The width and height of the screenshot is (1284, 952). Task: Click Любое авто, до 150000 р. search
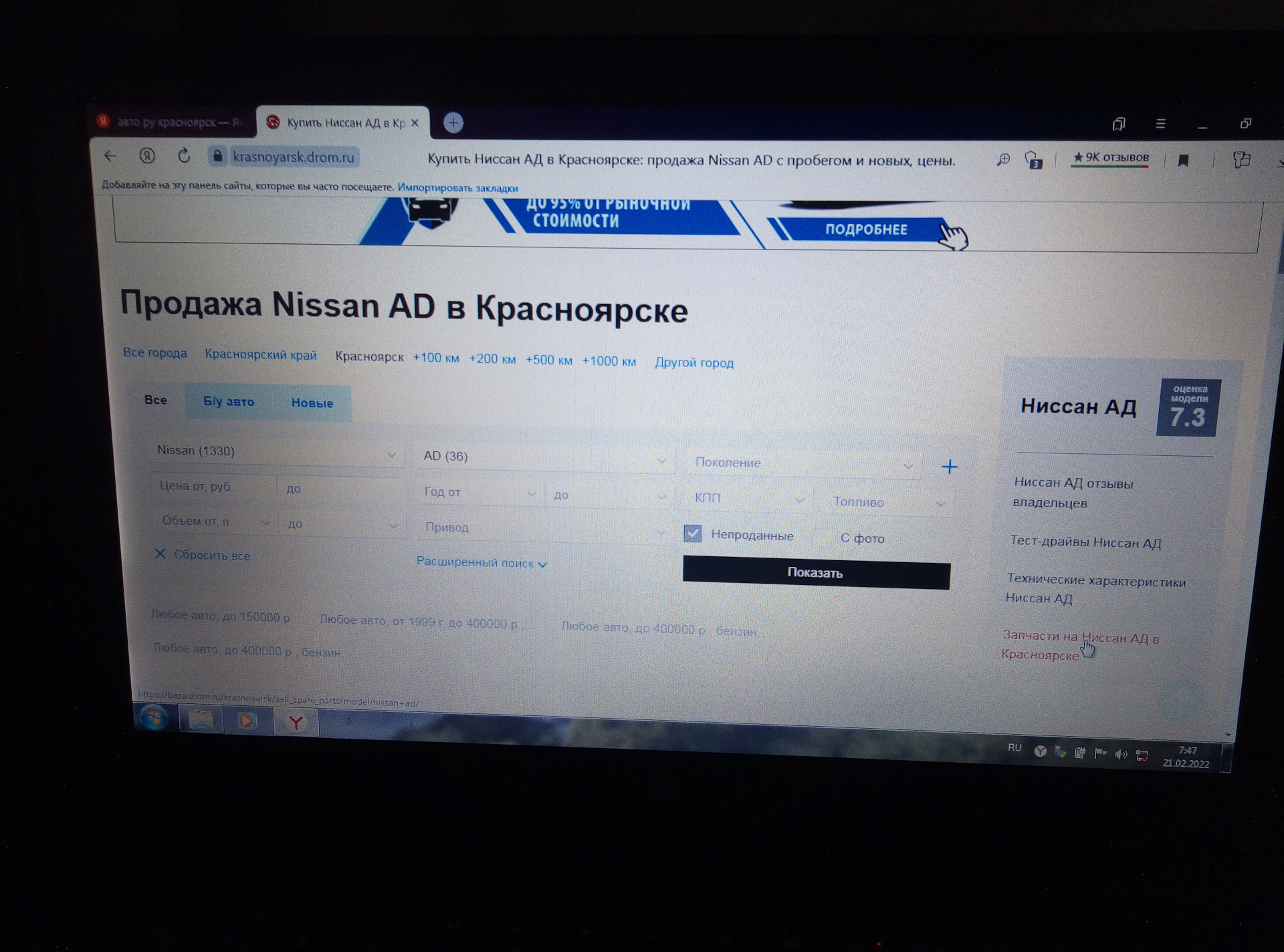(x=221, y=616)
